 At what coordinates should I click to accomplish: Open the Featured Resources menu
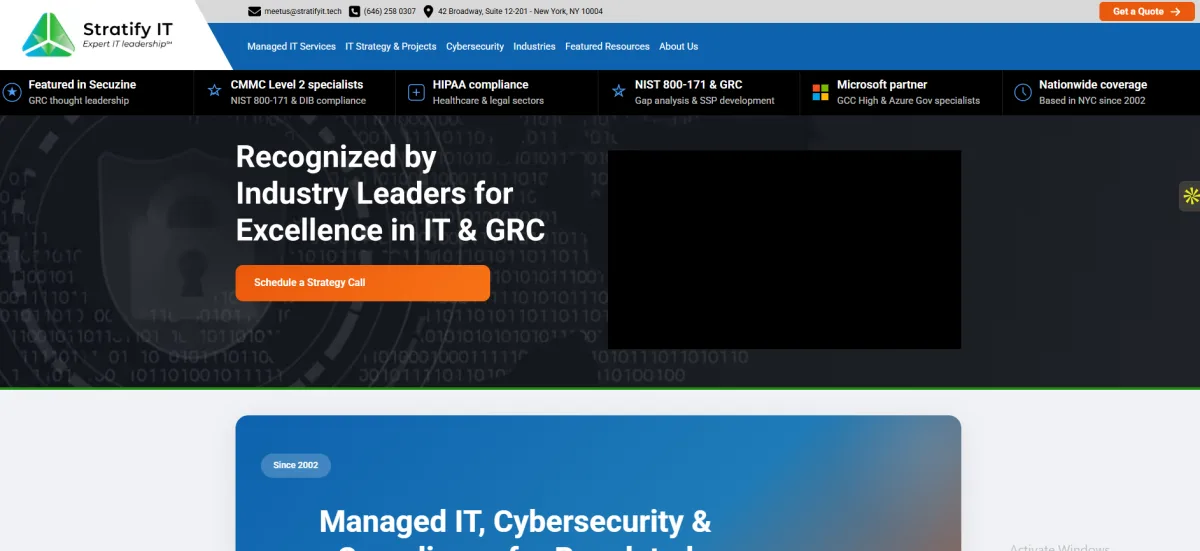click(x=607, y=46)
